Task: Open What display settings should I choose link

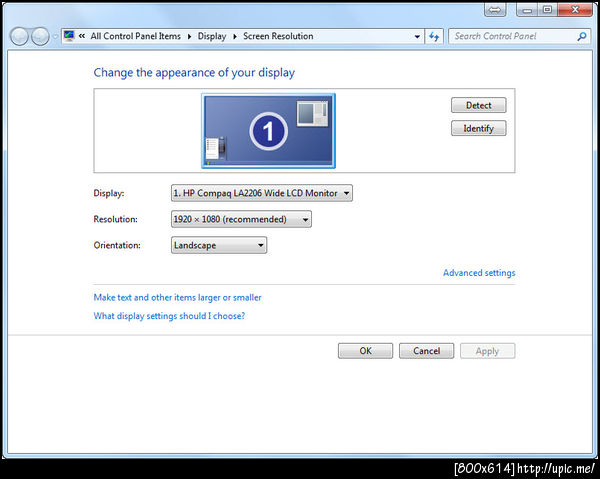Action: (169, 316)
